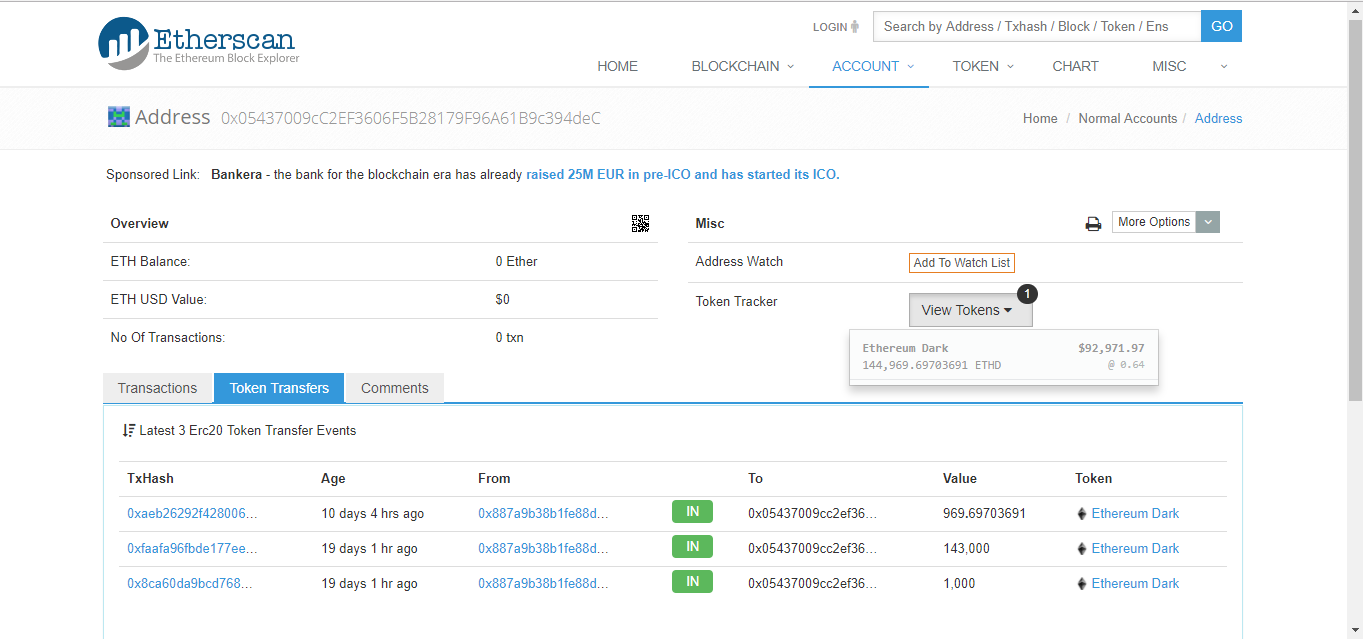The image size is (1363, 639).
Task: Open the BLOCKCHAIN menu
Action: [743, 66]
